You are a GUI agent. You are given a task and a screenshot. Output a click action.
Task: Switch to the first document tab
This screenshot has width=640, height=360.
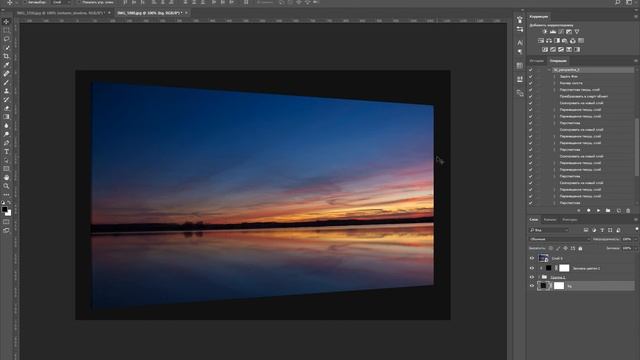(x=61, y=13)
